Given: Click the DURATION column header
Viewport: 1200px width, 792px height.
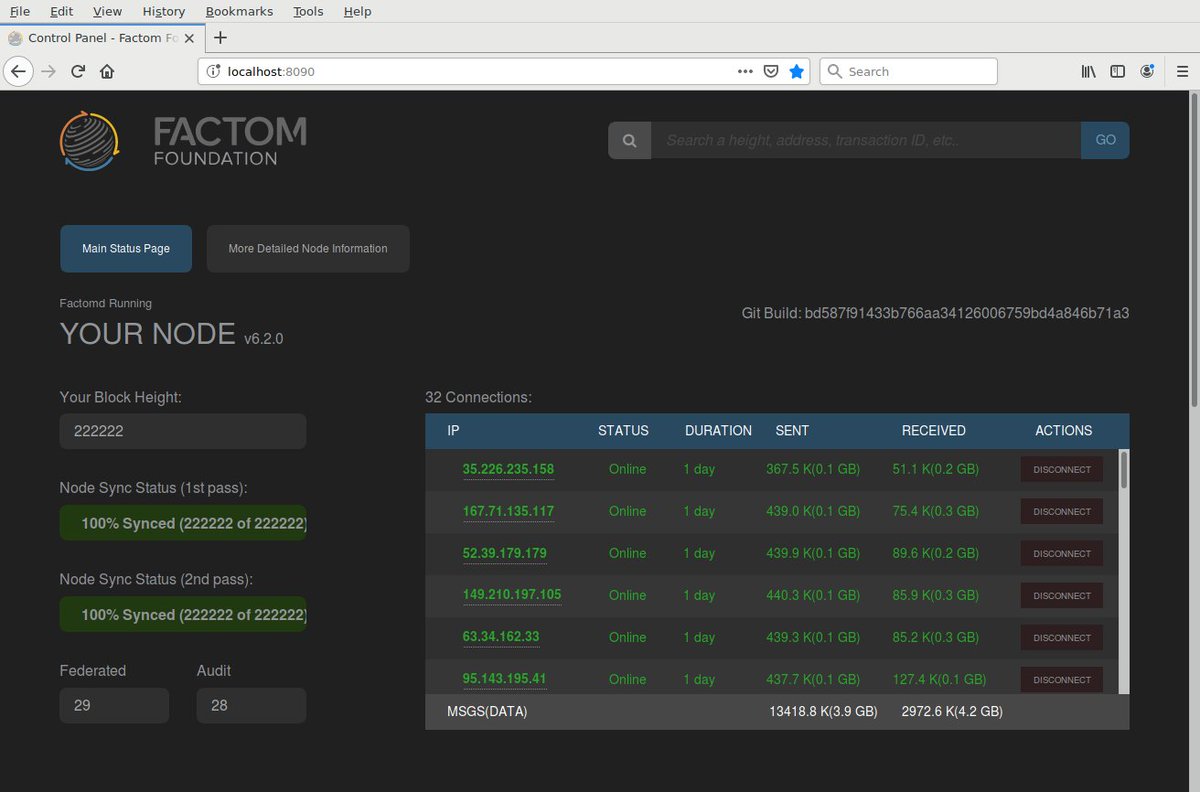Looking at the screenshot, I should (718, 431).
